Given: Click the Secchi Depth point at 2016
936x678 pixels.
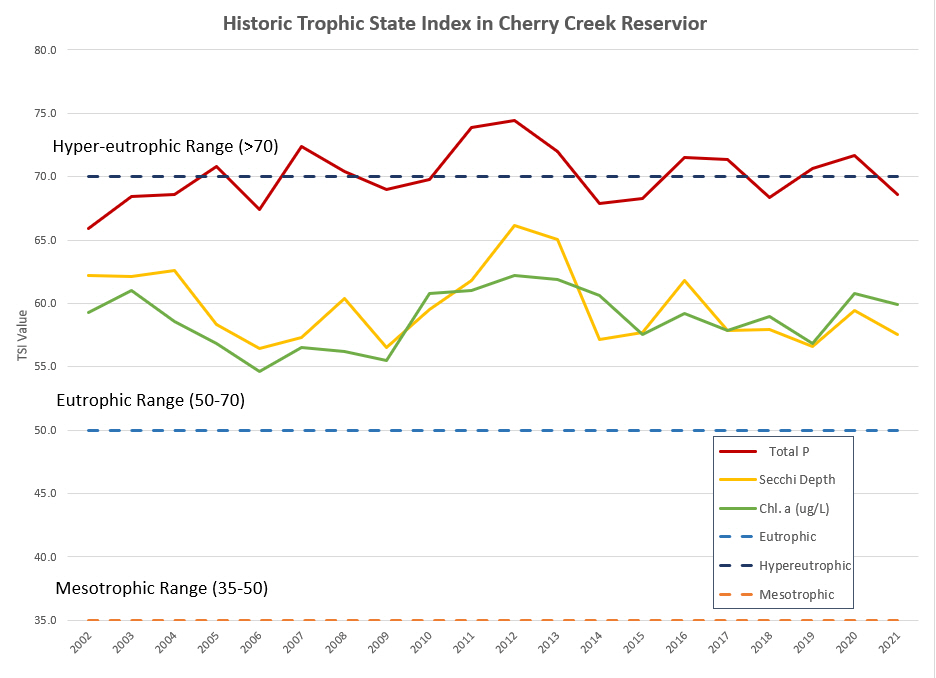Looking at the screenshot, I should point(684,280).
